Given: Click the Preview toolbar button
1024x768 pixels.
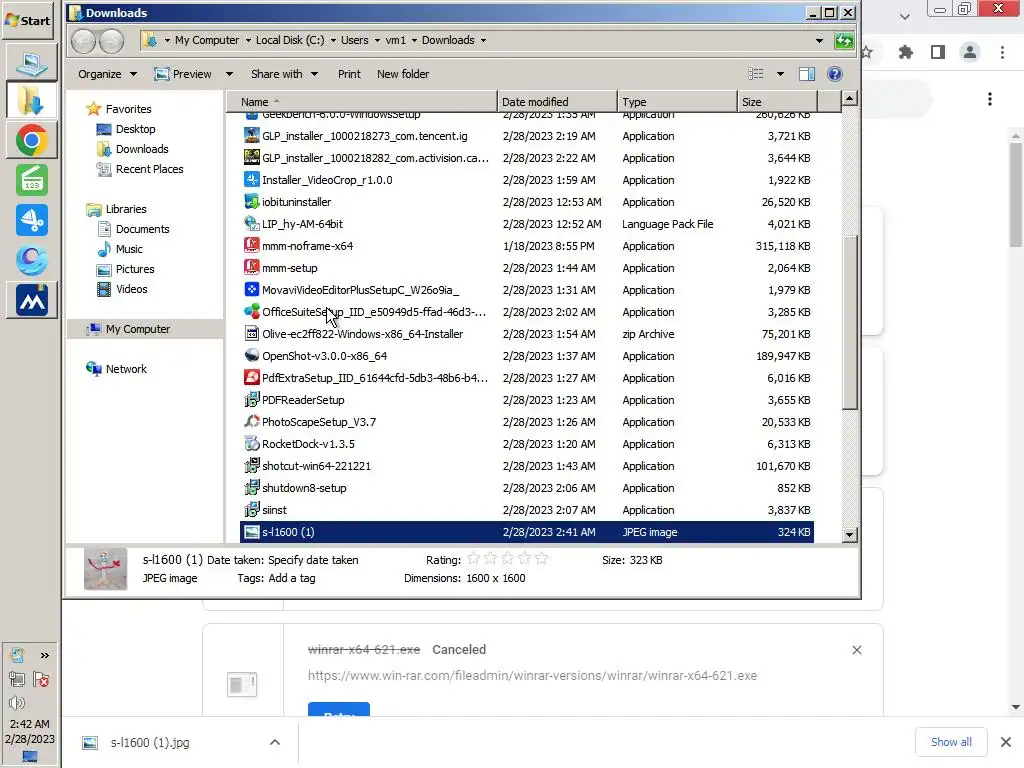Looking at the screenshot, I should [183, 74].
